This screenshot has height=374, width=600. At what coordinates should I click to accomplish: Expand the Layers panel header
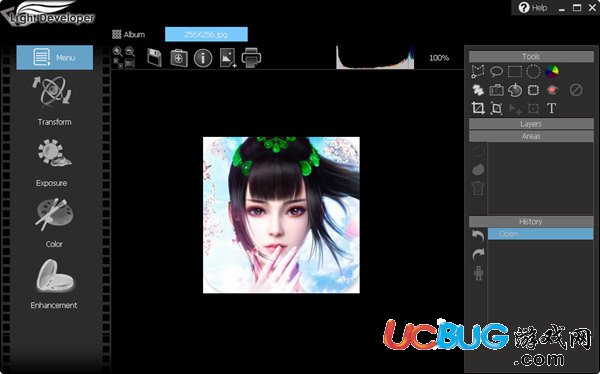531,124
